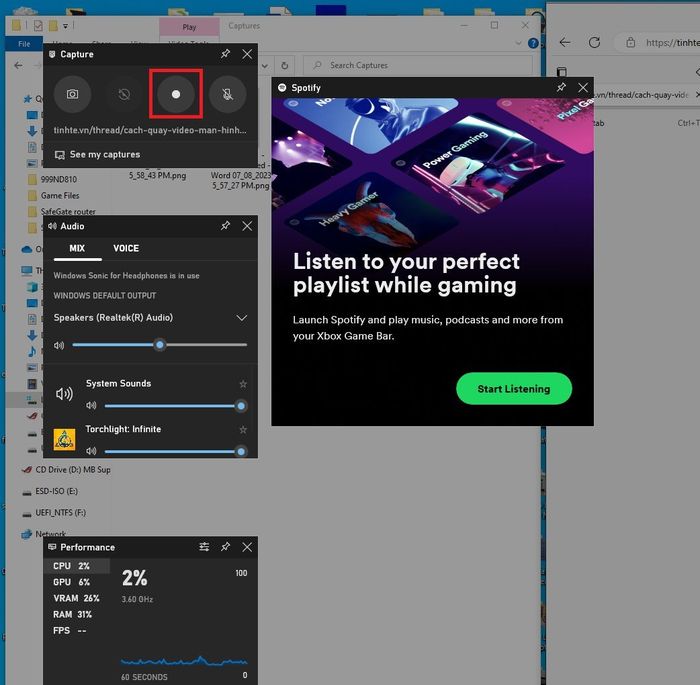Image resolution: width=700 pixels, height=685 pixels.
Task: Pin the Performance widget
Action: [225, 547]
